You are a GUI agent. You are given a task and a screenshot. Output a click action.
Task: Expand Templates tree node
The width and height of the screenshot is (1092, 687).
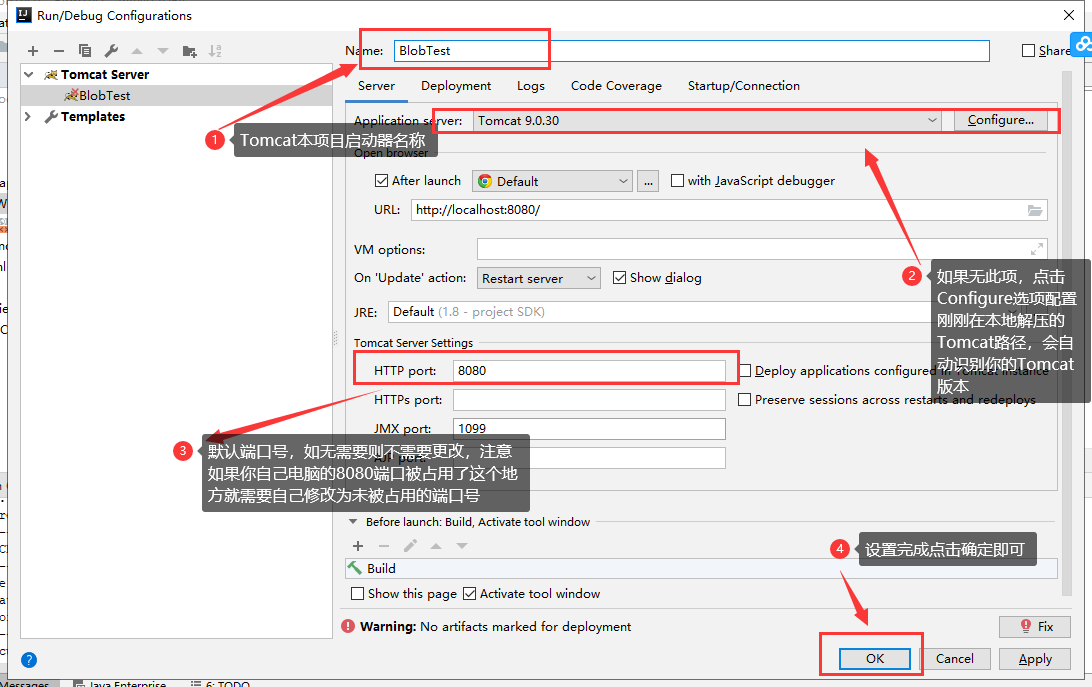pos(29,116)
